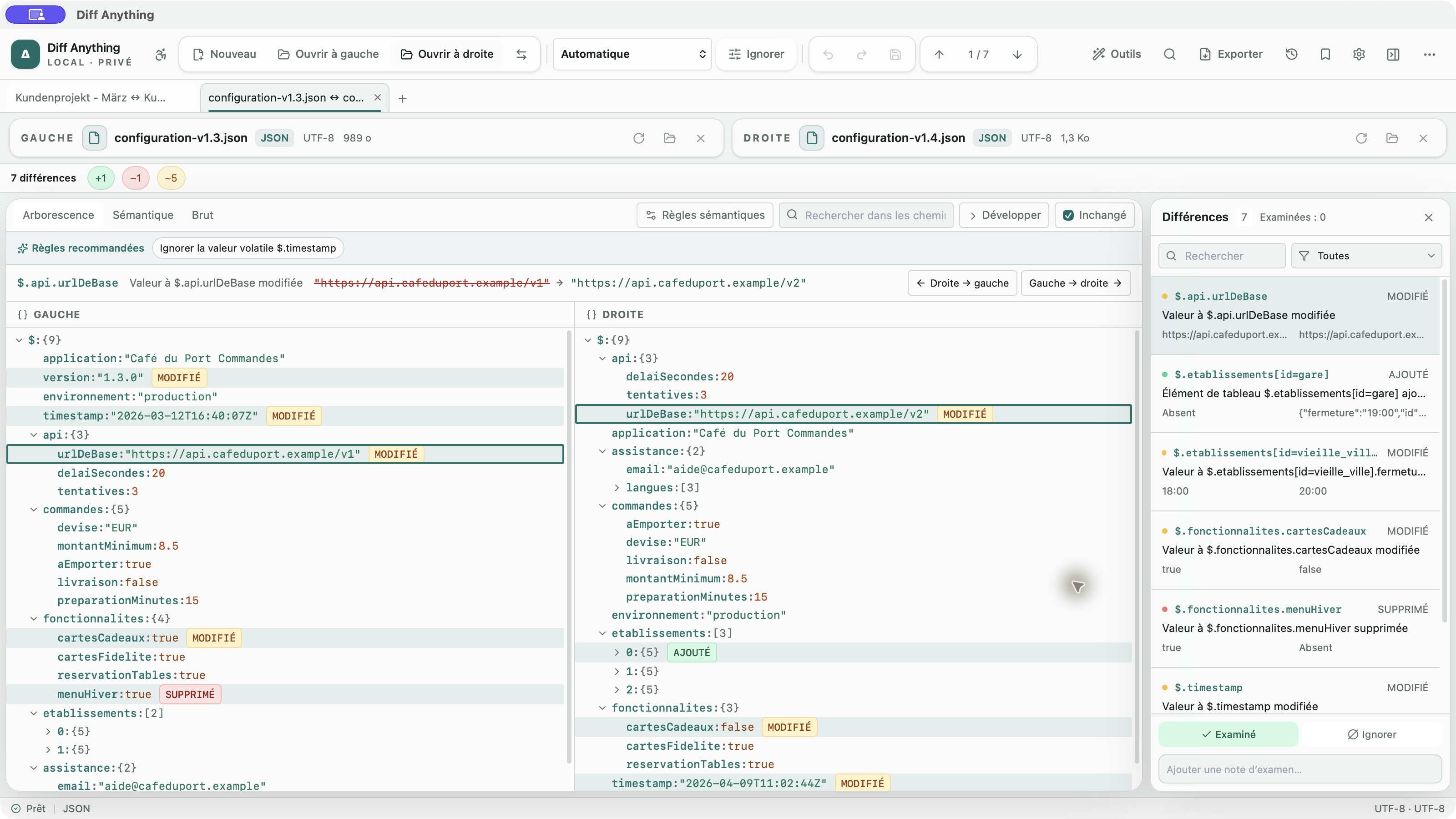Open the history clock icon
Screen dimensions: 1456x819
pyautogui.click(x=1292, y=54)
